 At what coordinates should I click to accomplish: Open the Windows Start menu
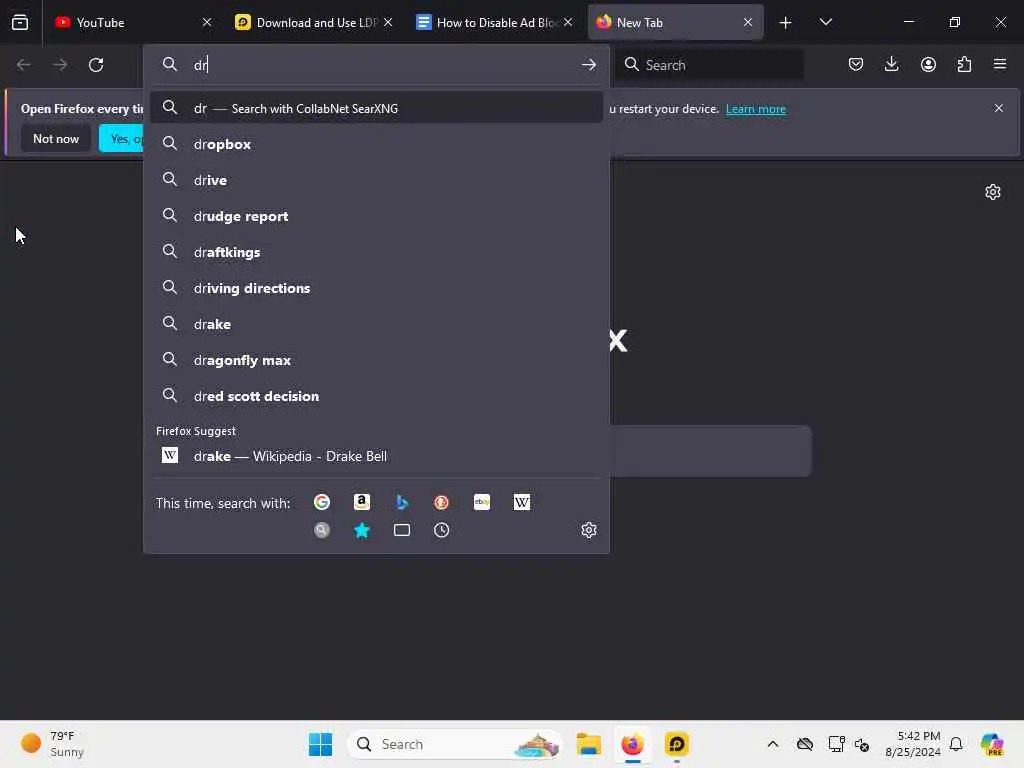[320, 744]
